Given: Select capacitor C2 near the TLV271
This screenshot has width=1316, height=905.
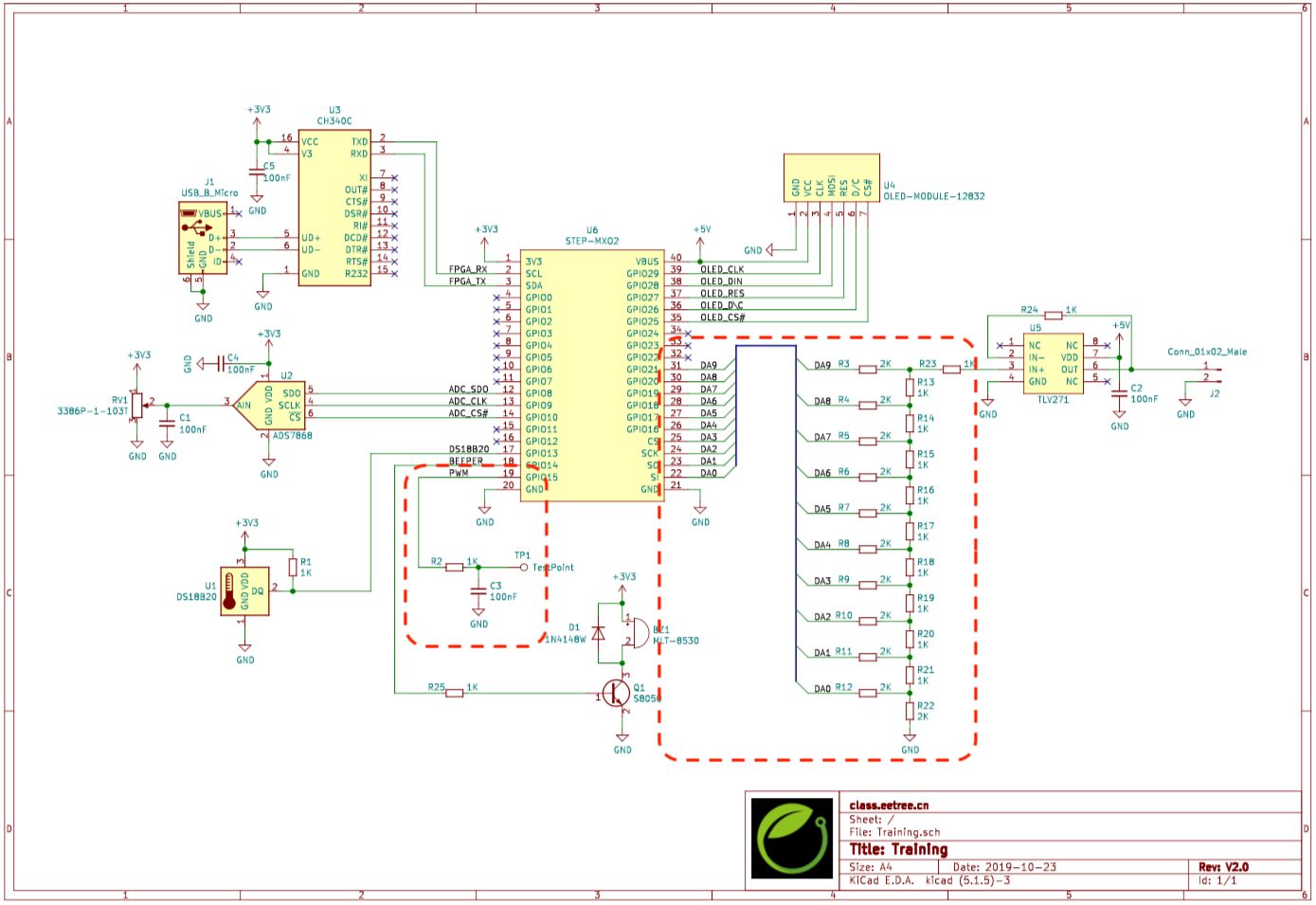Looking at the screenshot, I should 1119,394.
